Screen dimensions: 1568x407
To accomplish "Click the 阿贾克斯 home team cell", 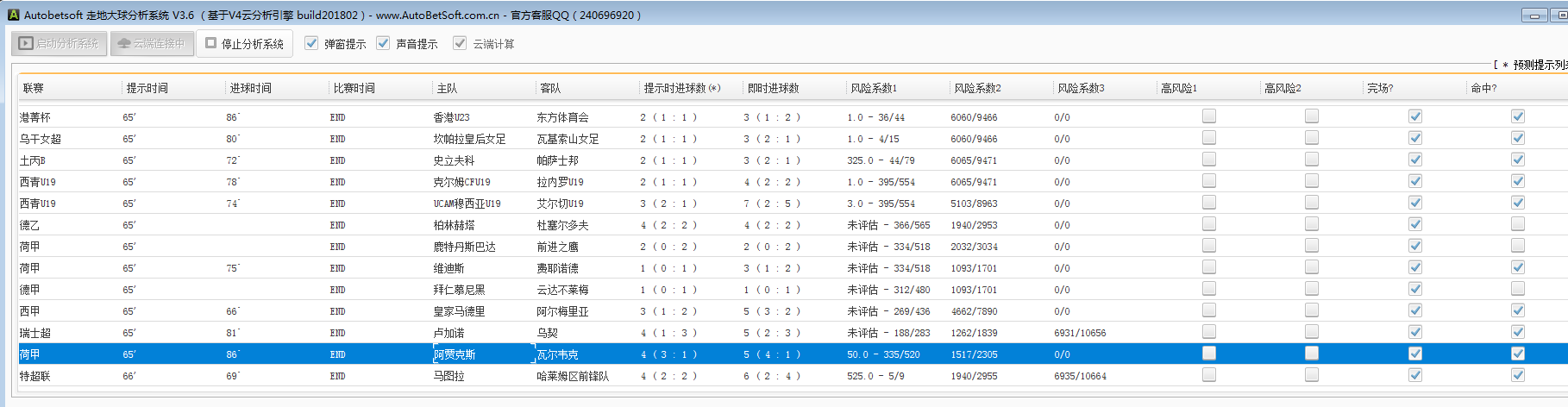I will (455, 354).
